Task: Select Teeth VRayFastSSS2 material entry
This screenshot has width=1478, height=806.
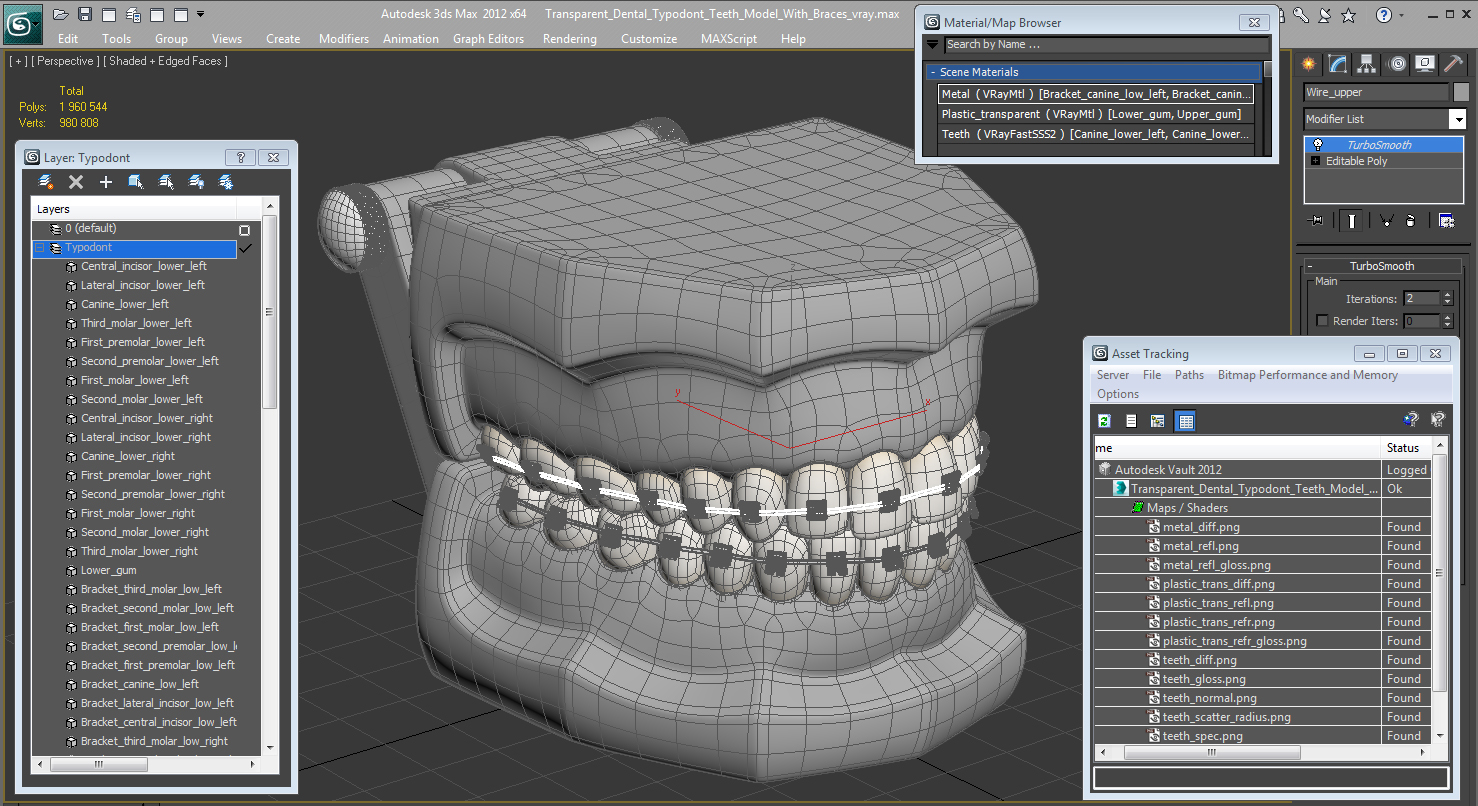Action: coord(1096,134)
